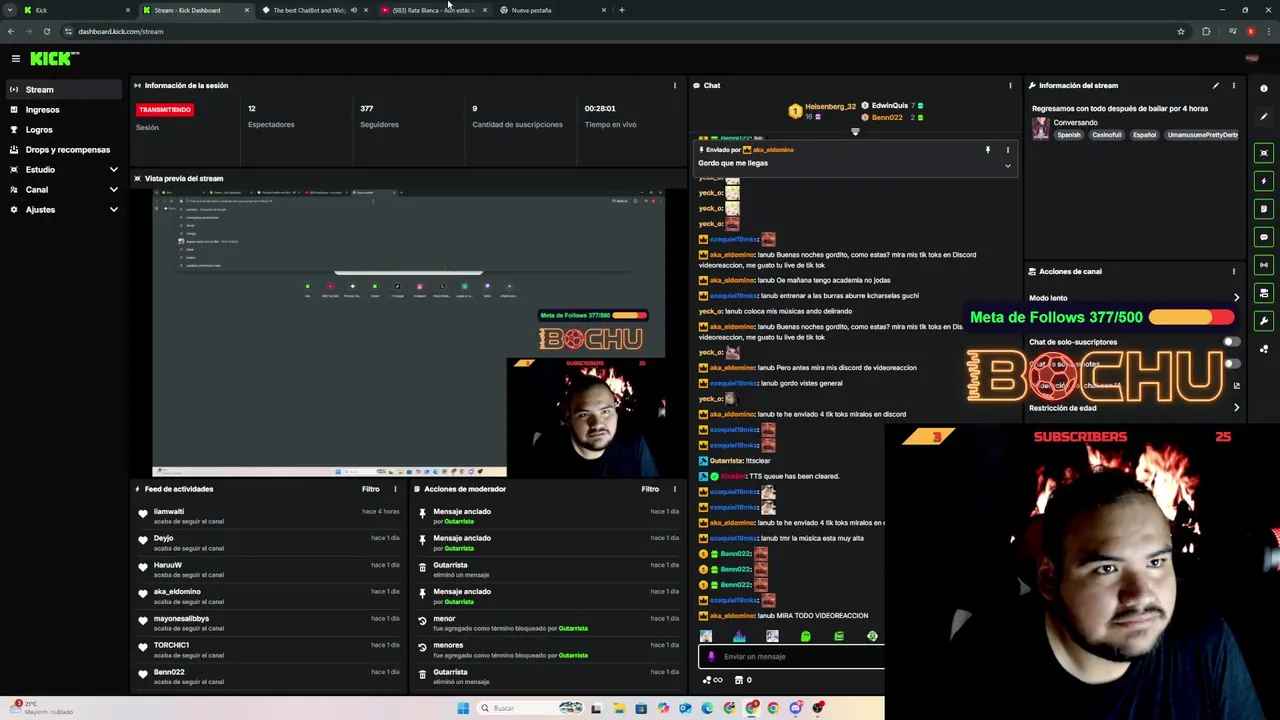The image size is (1280, 720).
Task: Switch to the Kick browser tab
Action: click(x=76, y=10)
